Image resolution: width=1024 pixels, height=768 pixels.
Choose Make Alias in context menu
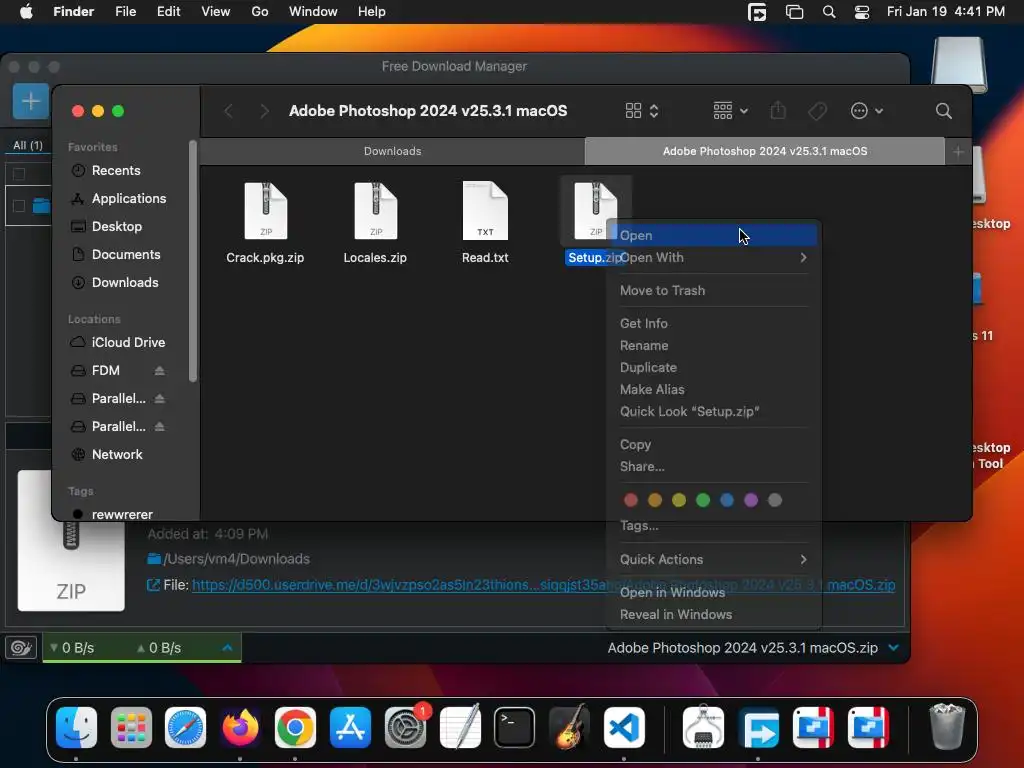pos(714,390)
